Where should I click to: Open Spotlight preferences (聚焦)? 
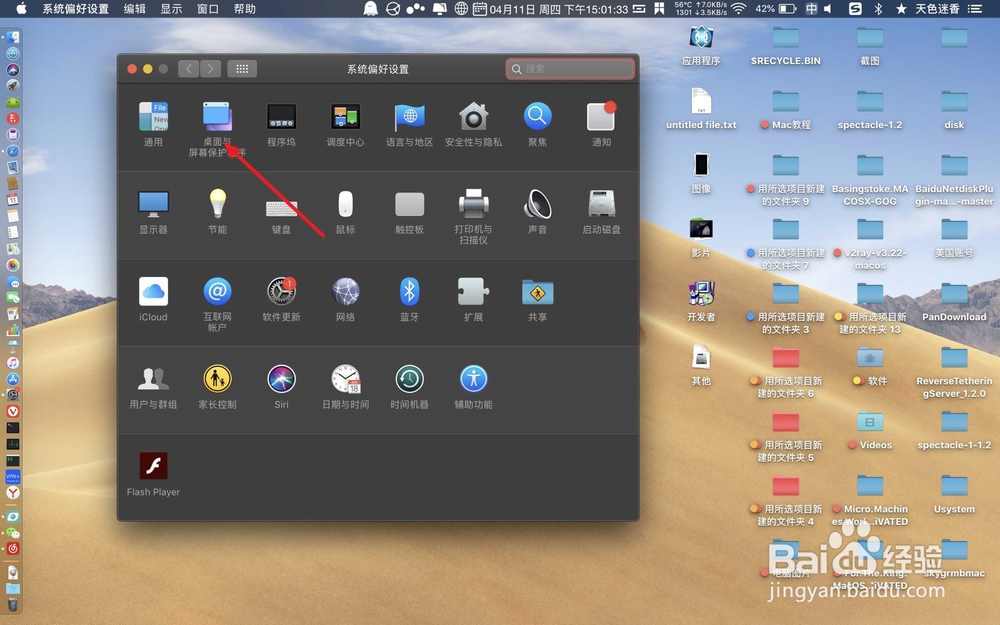537,116
